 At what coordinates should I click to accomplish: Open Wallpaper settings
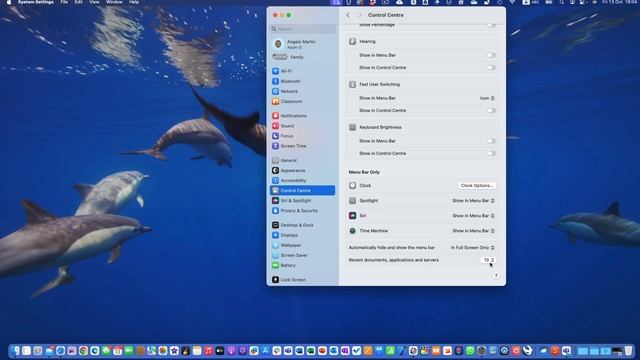click(x=302, y=245)
